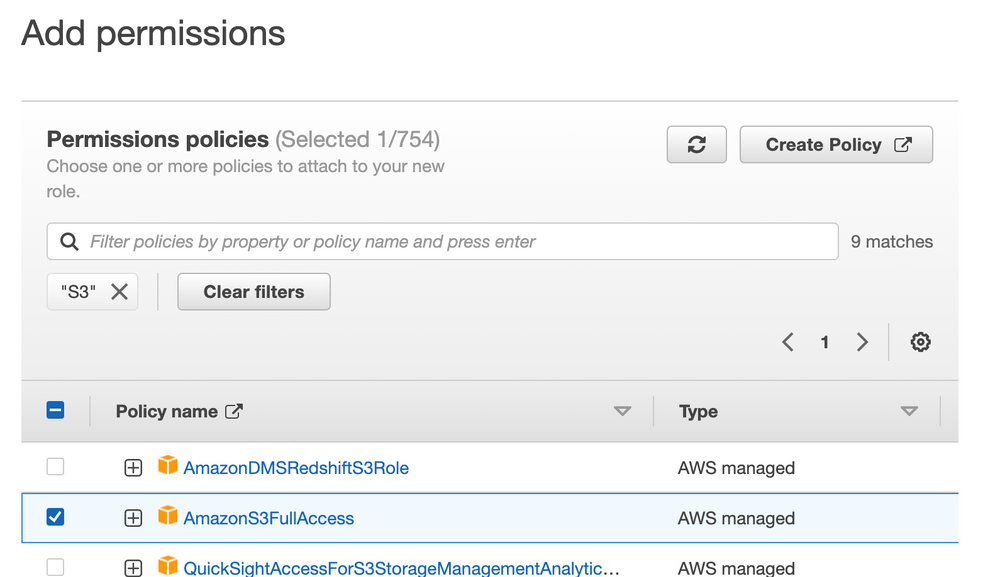Open the table preferences gear icon
This screenshot has height=577, width=1000.
(x=920, y=341)
